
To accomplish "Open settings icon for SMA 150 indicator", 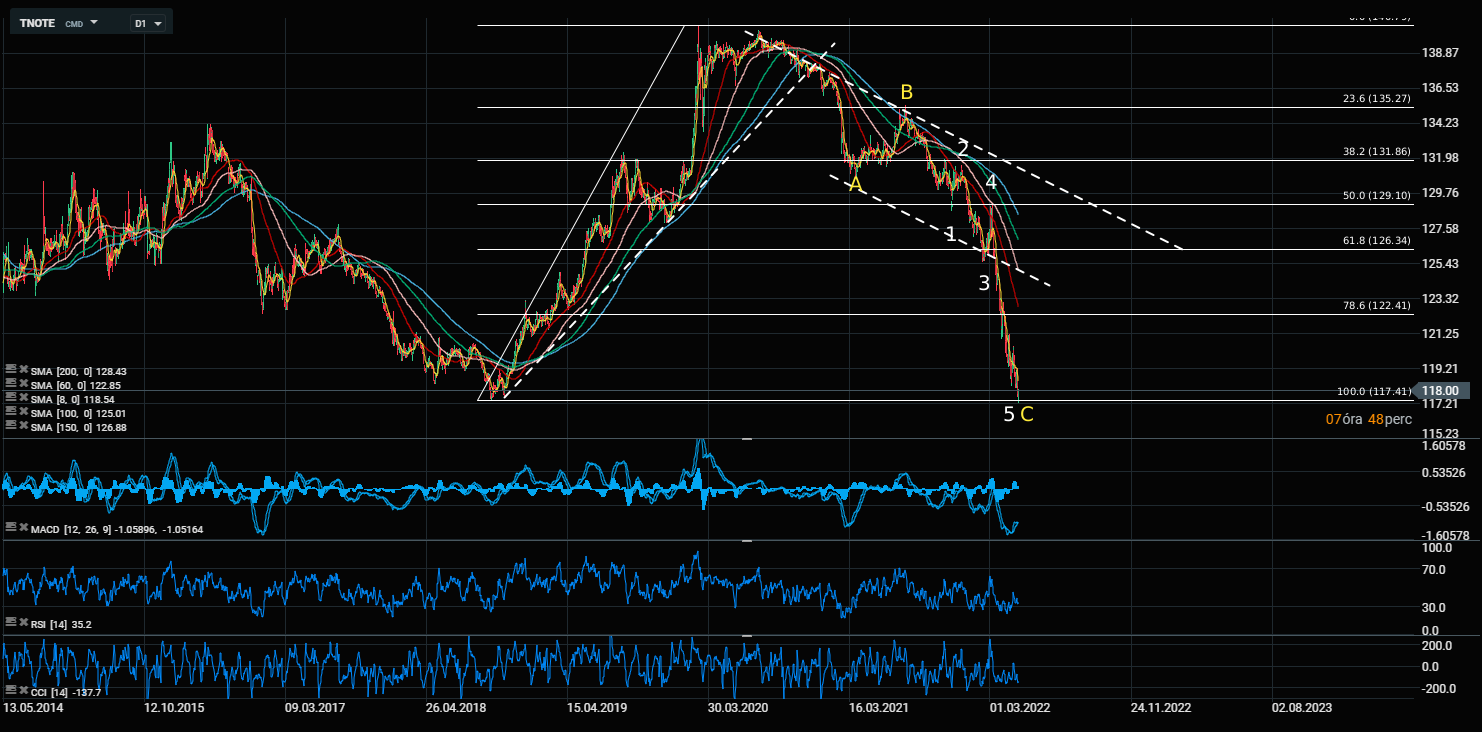I will (10, 425).
